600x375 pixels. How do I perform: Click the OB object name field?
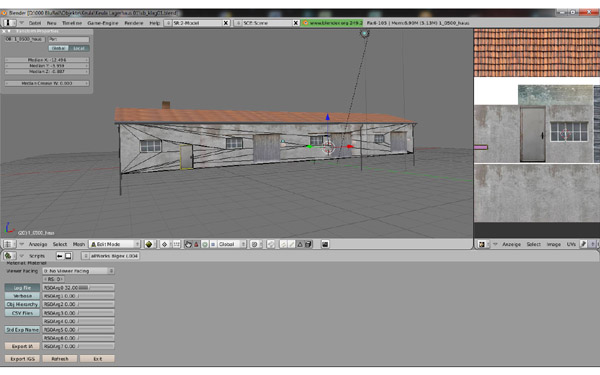tap(25, 39)
